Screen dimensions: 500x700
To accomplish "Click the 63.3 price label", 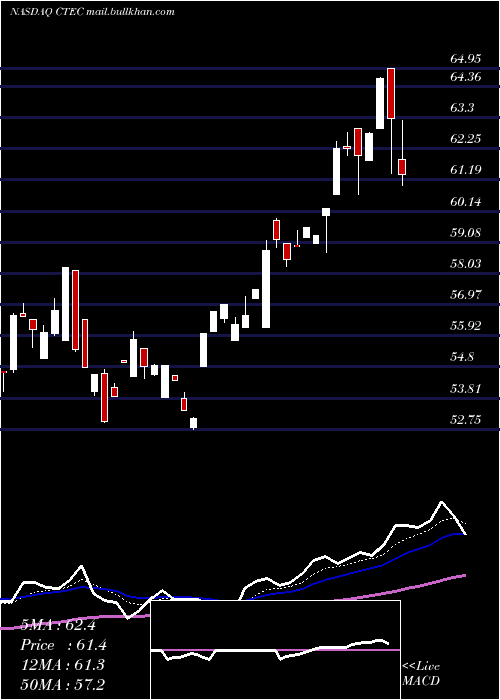I will 461,108.
